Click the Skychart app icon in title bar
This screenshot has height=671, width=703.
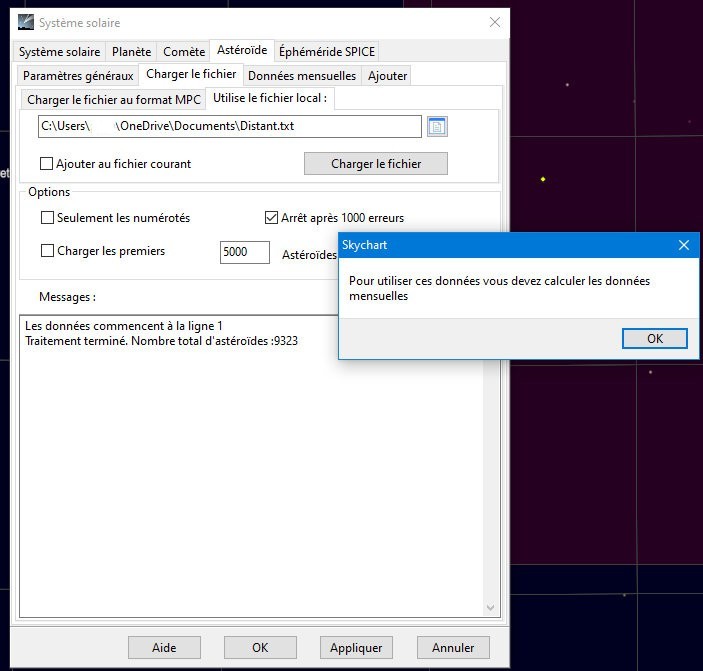26,22
